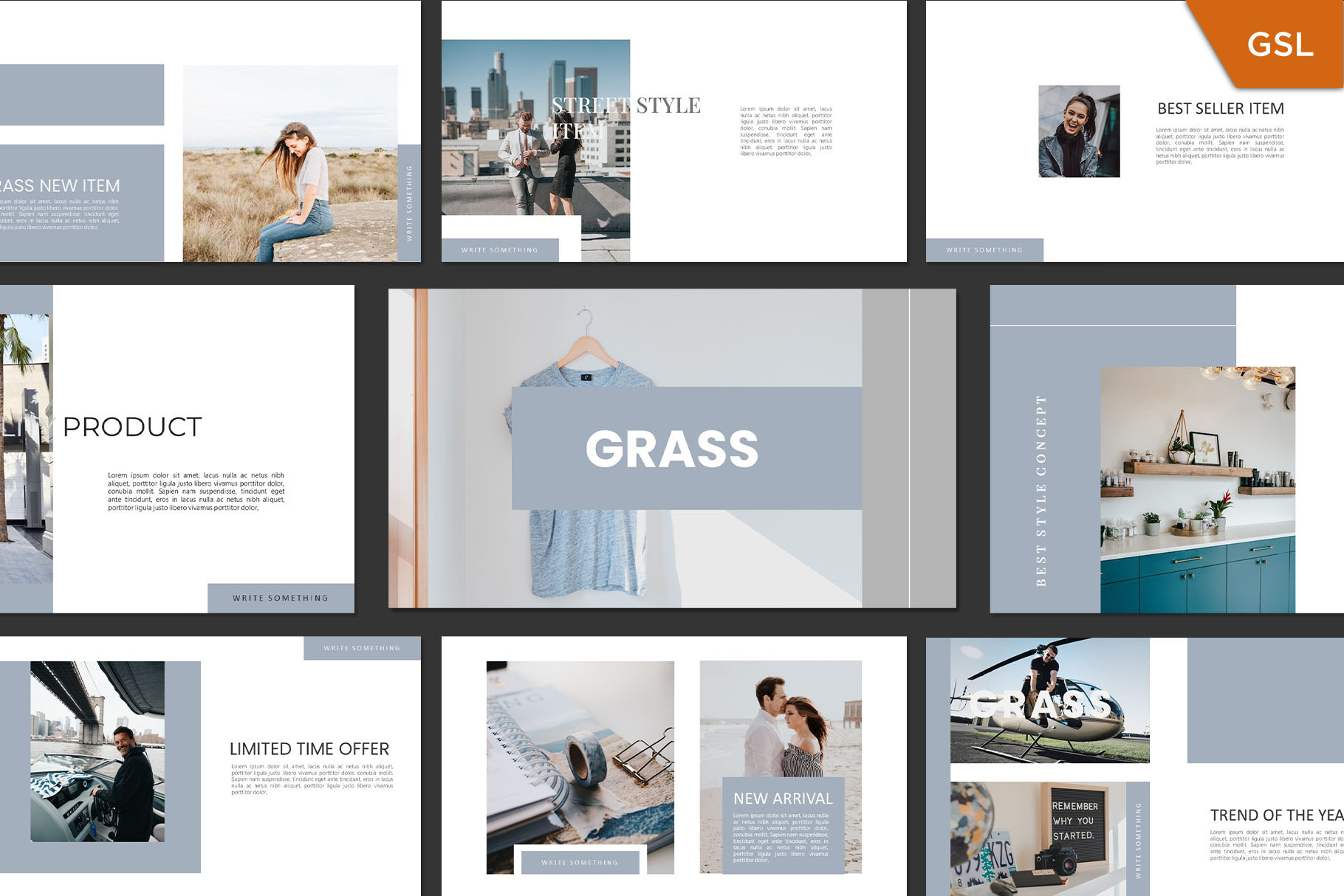The image size is (1344, 896).
Task: Select the BEST SELLER ITEM heading
Action: click(x=1220, y=108)
